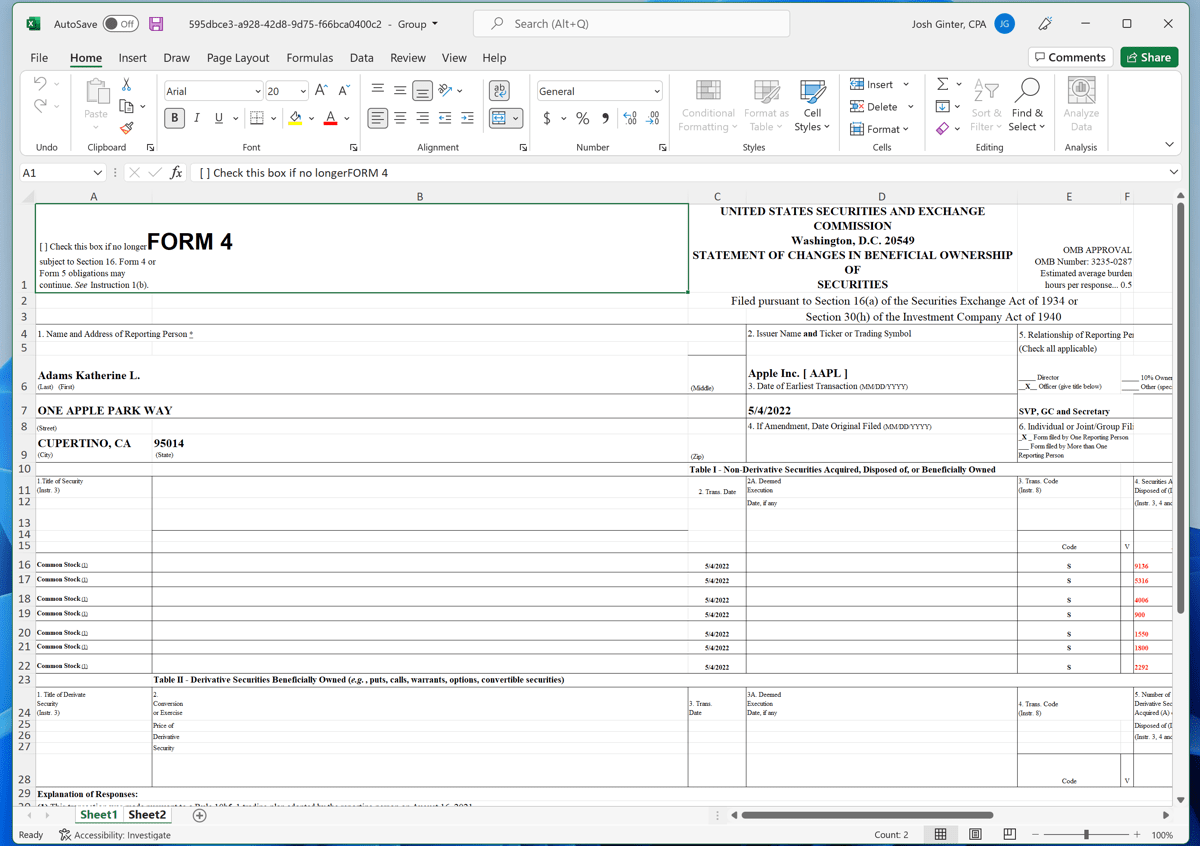The image size is (1200, 846).
Task: Open Find & Select menu
Action: (x=1026, y=105)
